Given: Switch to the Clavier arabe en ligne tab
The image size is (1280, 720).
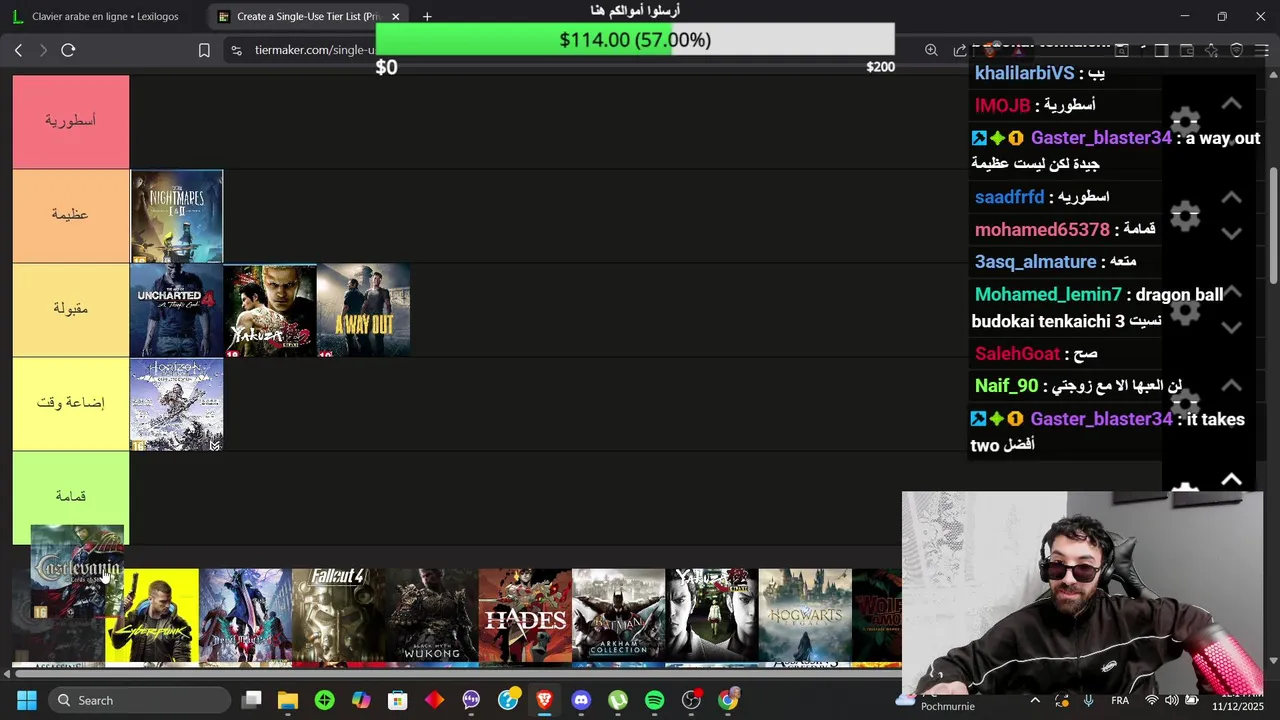Looking at the screenshot, I should (105, 17).
